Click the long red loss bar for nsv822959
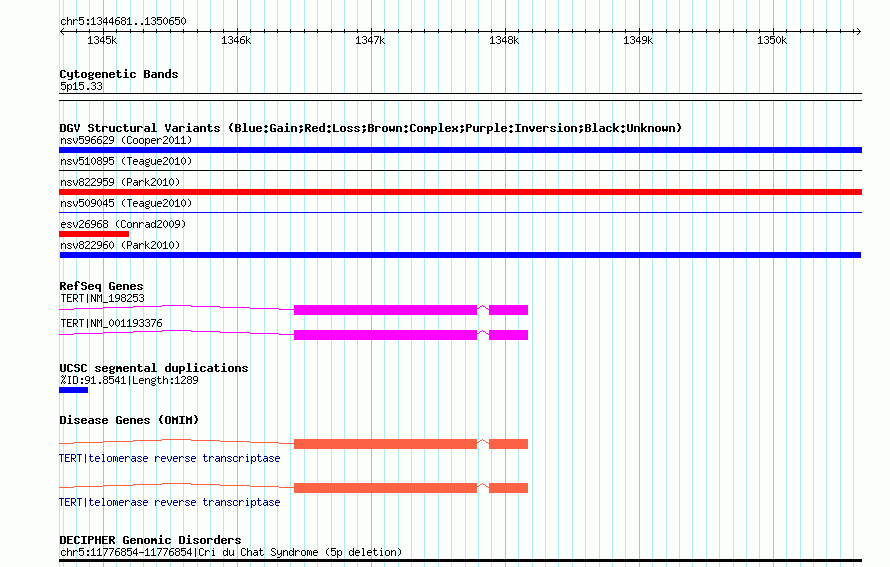Screen dimensions: 890x567 (x=460, y=192)
